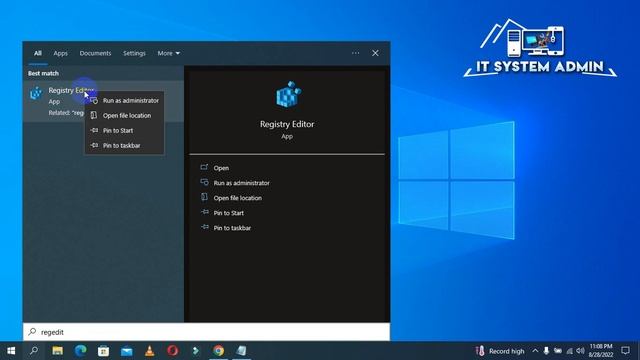Click the Best match heading text
640x360 pixels.
tap(43, 73)
